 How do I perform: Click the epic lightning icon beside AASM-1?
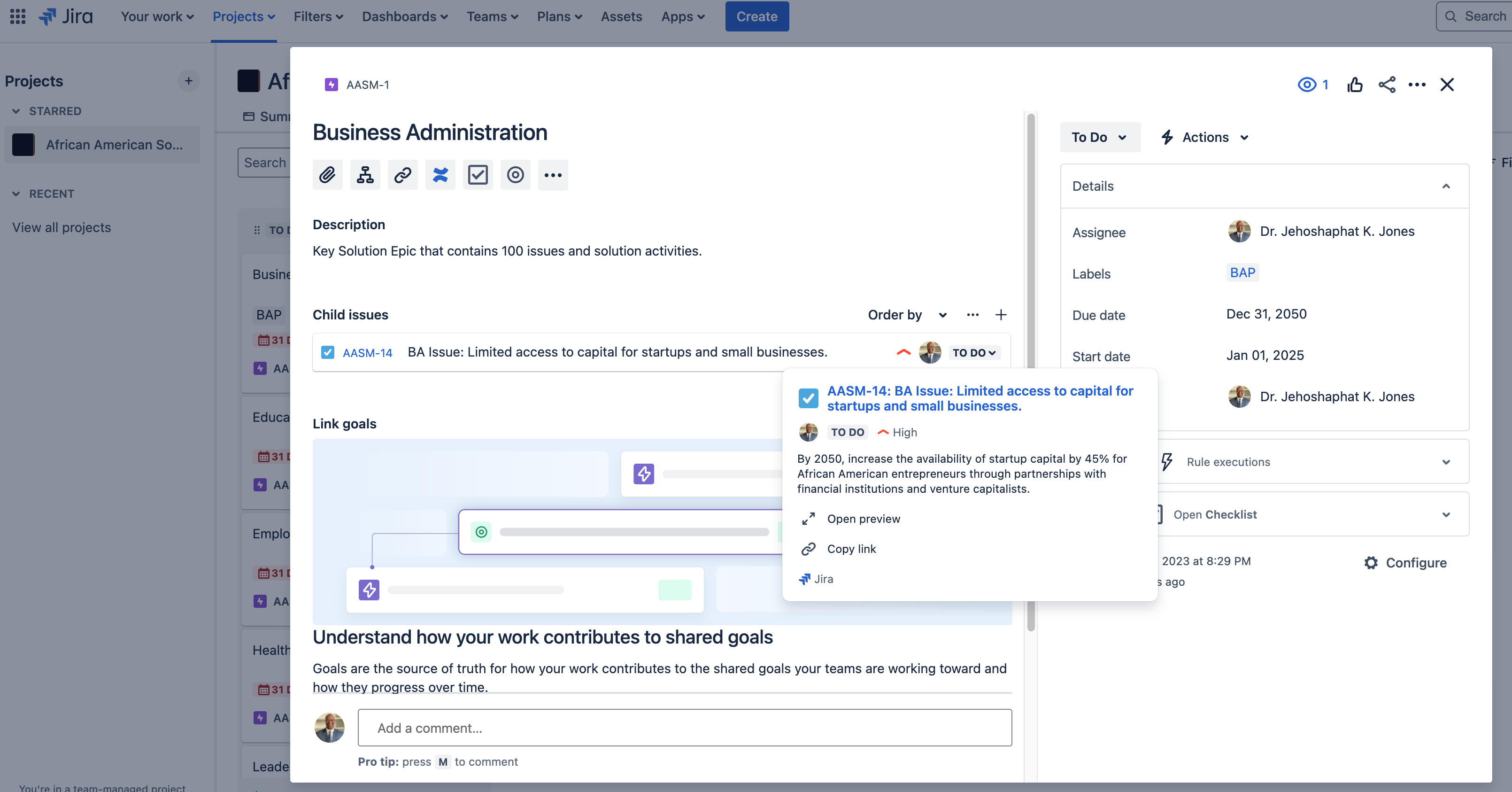(331, 85)
